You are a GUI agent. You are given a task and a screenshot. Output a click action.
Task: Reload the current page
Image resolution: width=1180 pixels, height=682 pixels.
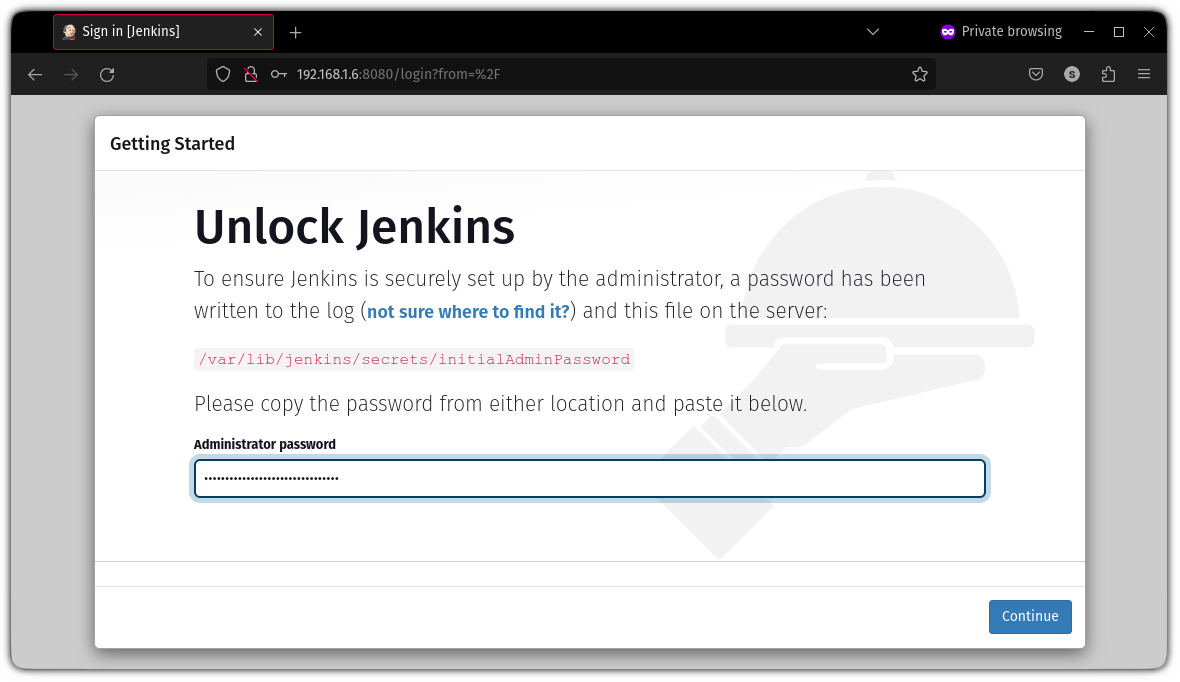107,74
